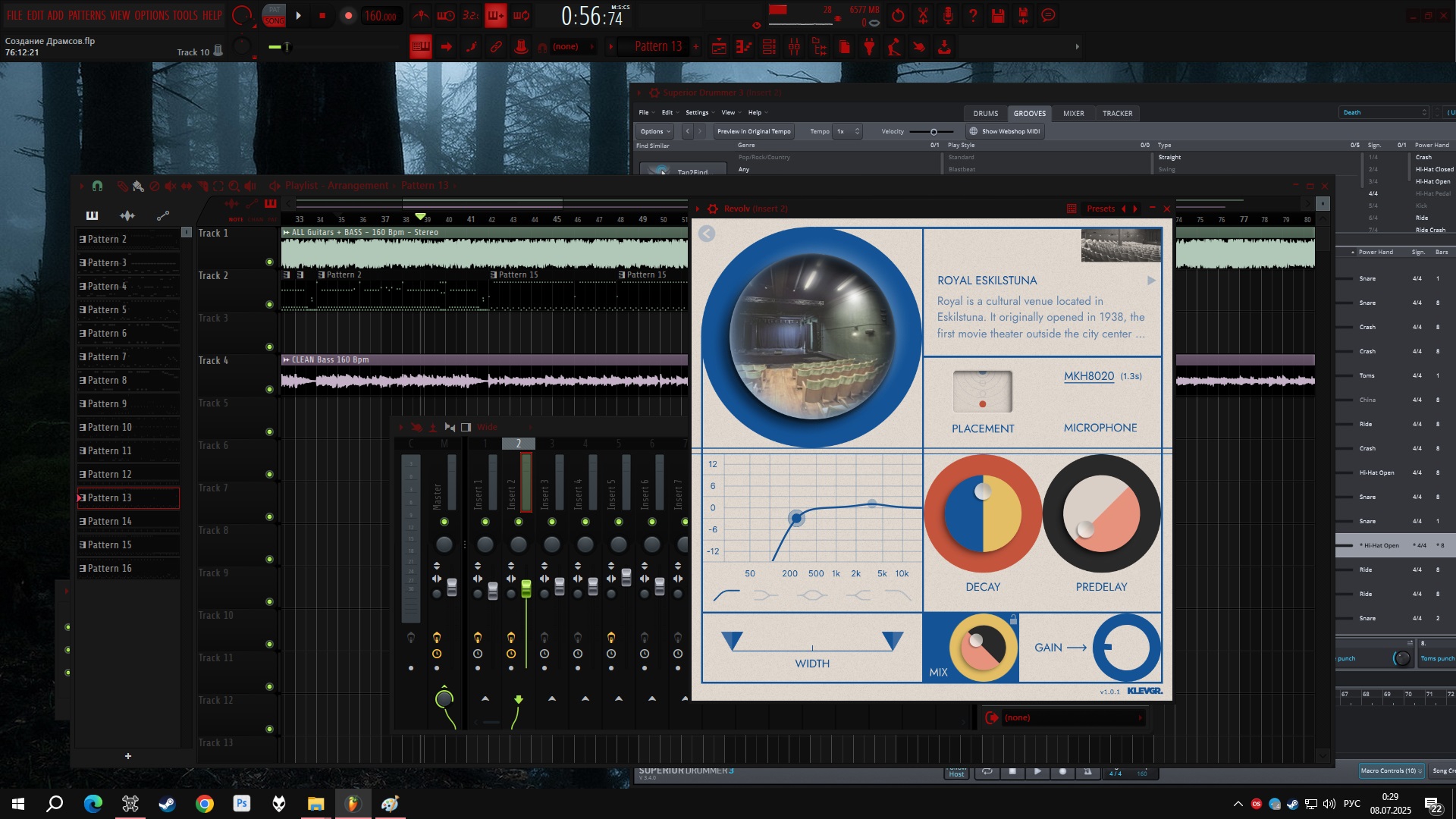
Task: Click the undo history icon
Action: point(898,15)
